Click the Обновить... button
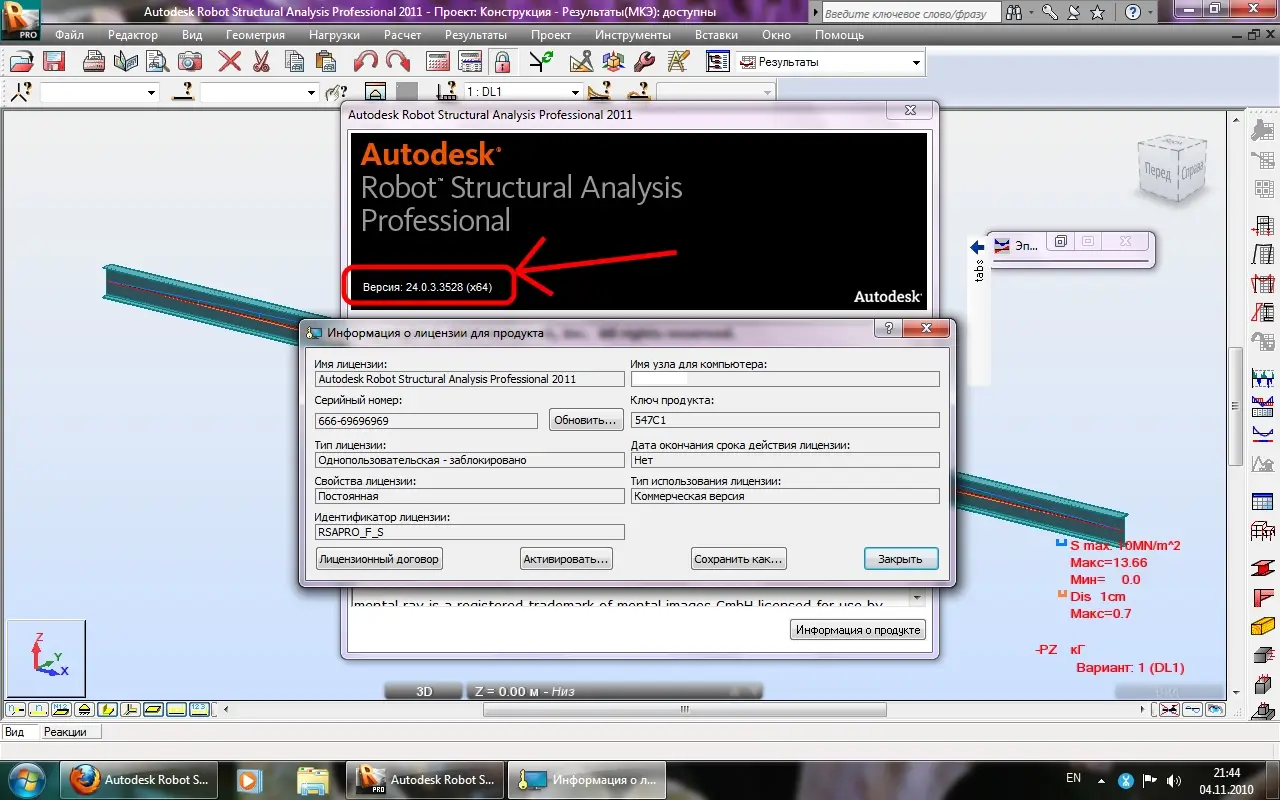Screen dimensions: 1280x800 pos(586,421)
